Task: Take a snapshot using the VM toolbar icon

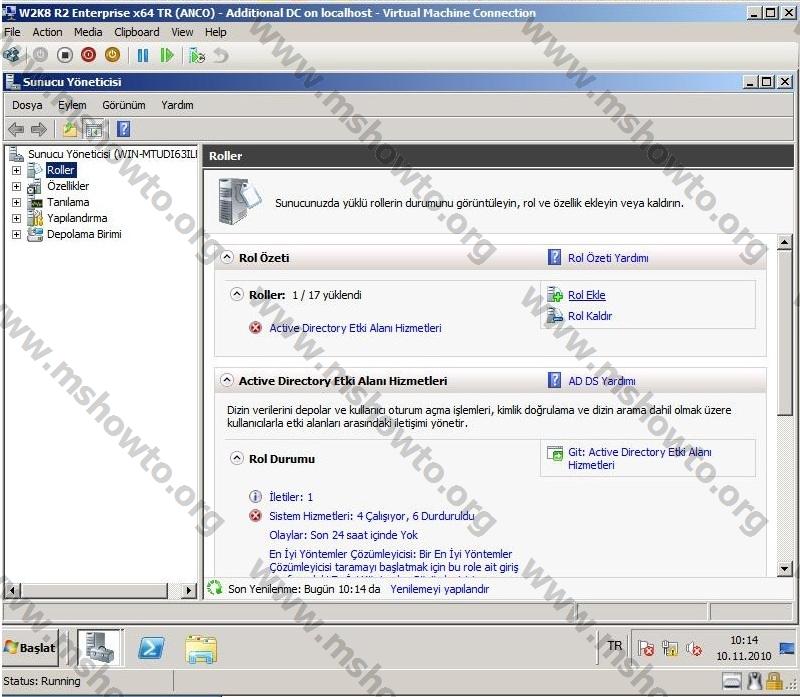Action: click(x=196, y=55)
